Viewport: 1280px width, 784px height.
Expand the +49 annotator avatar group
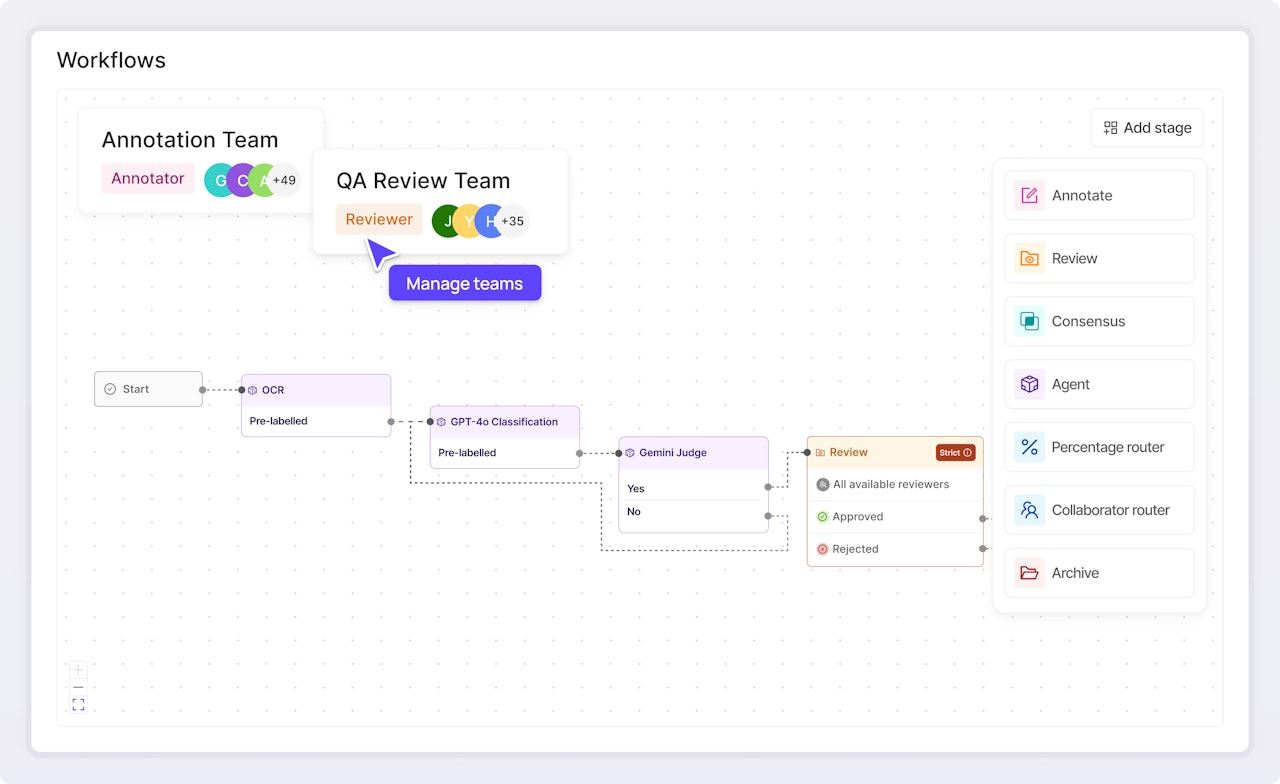point(283,180)
